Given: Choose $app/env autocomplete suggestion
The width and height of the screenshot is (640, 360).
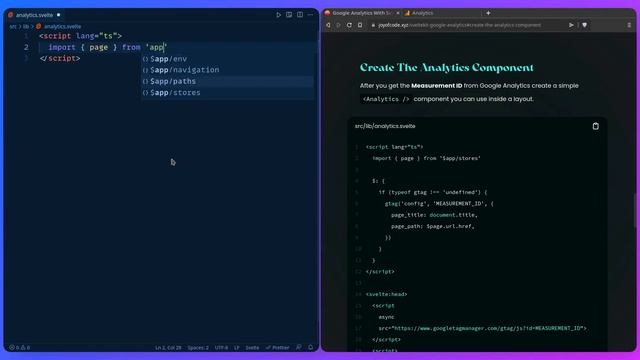Looking at the screenshot, I should coord(228,59).
